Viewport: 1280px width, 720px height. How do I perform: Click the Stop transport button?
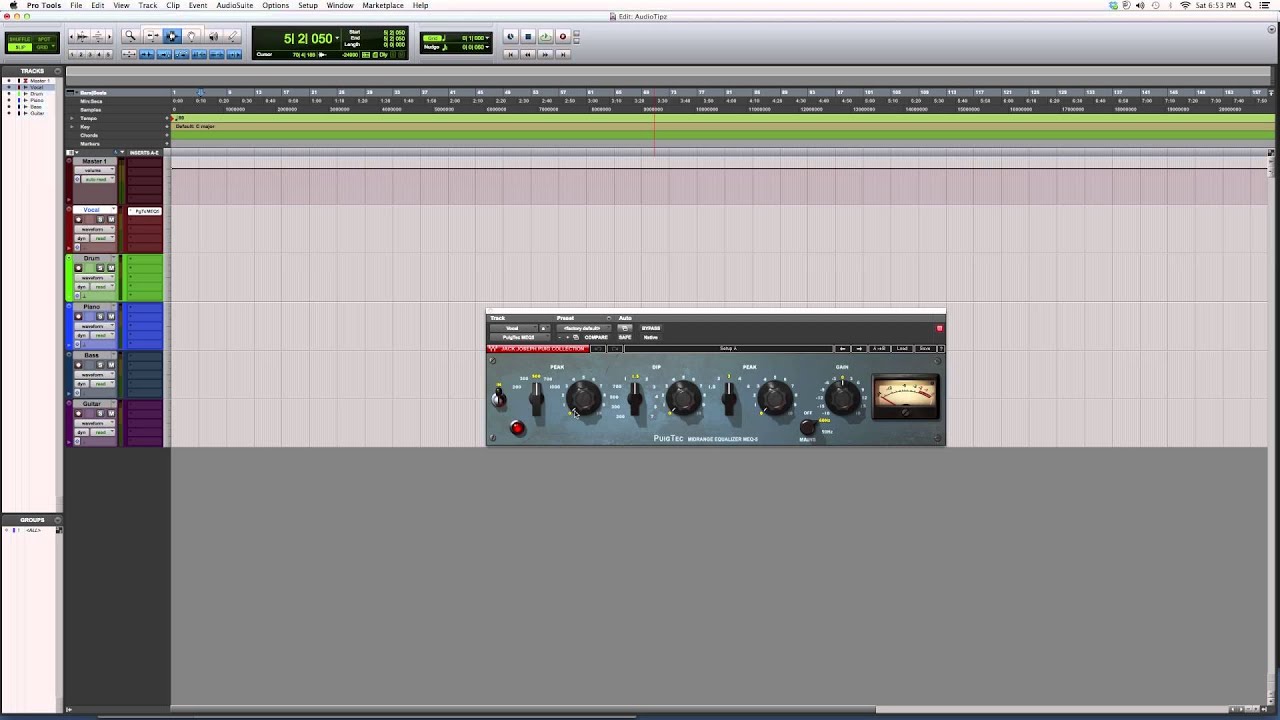pos(528,37)
